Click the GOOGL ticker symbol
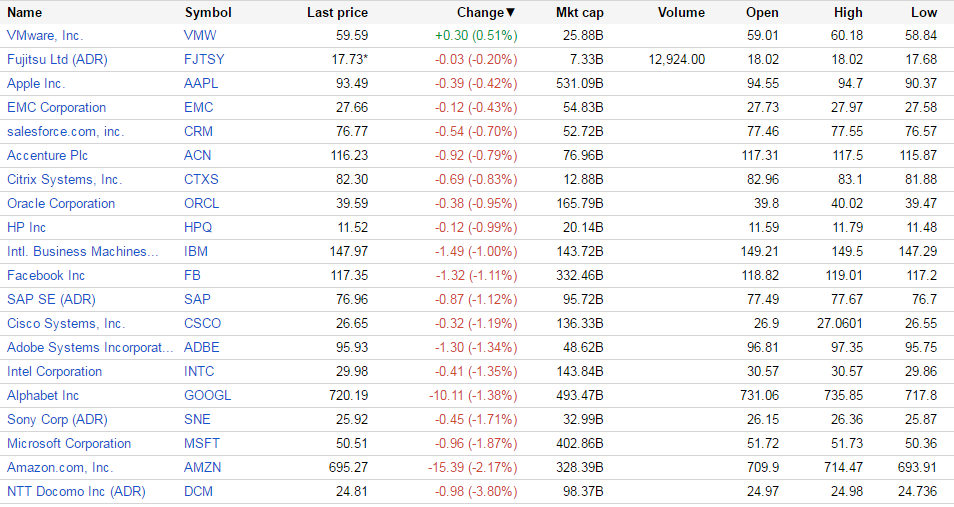Image resolution: width=954 pixels, height=507 pixels. point(207,395)
